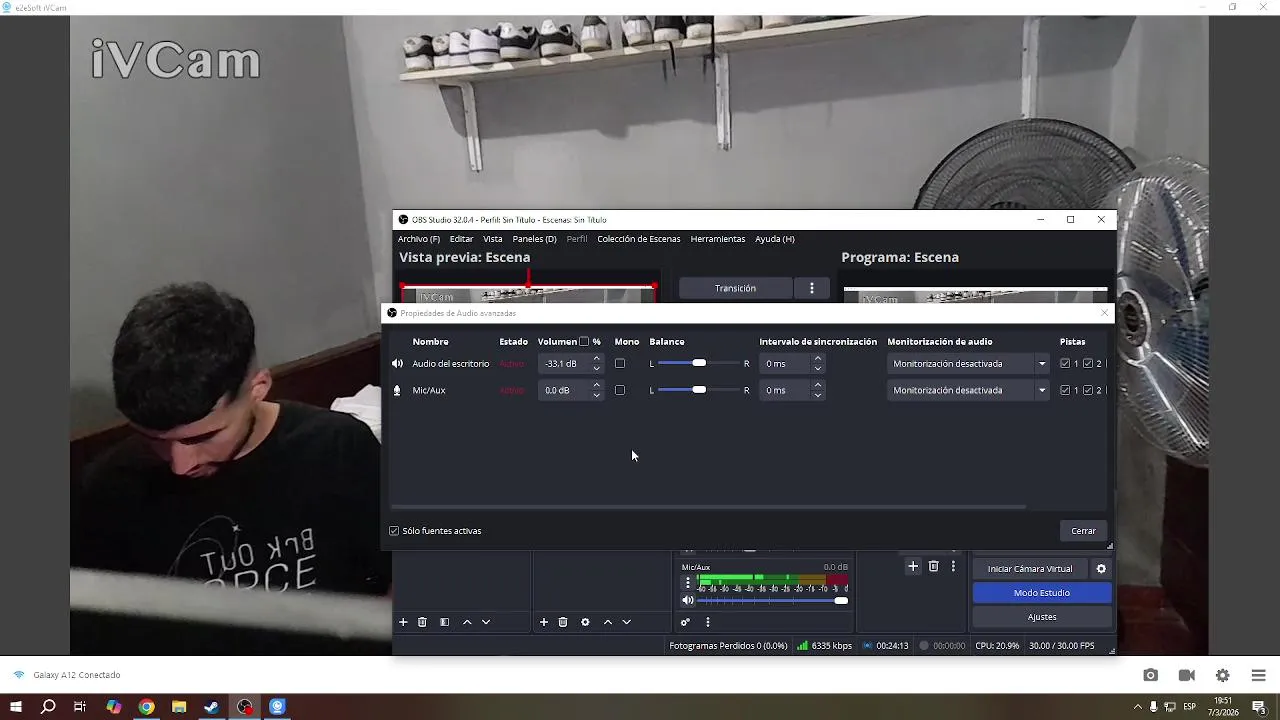
Task: Open Mic/Aux channel three-dot options
Action: pos(687,582)
